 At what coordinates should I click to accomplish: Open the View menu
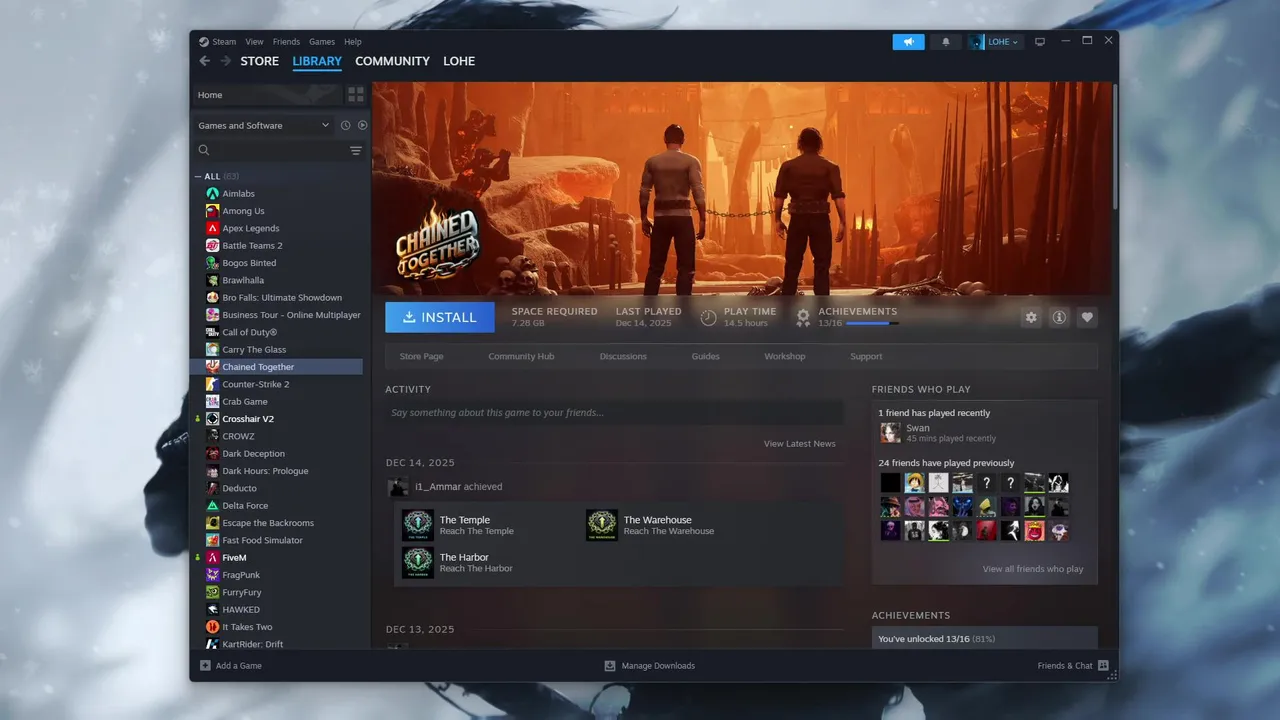(255, 42)
